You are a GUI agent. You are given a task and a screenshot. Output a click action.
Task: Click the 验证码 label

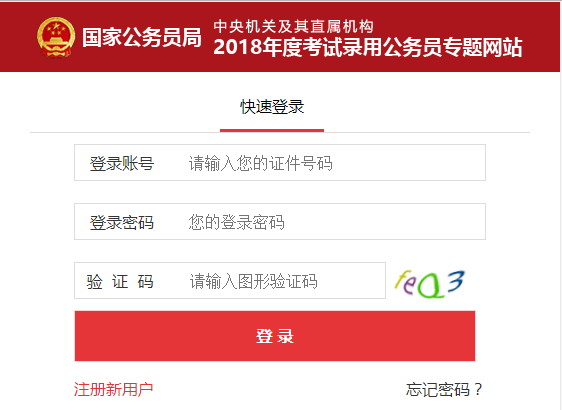[x=120, y=281]
